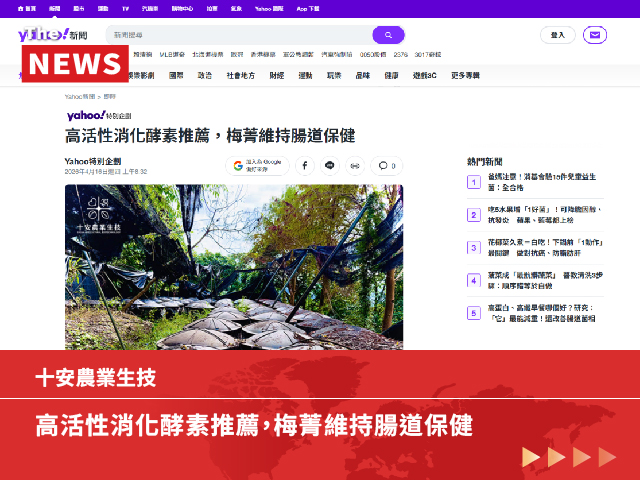Image resolution: width=640 pixels, height=480 pixels.
Task: Open the mail envelope icon
Action: 595,35
